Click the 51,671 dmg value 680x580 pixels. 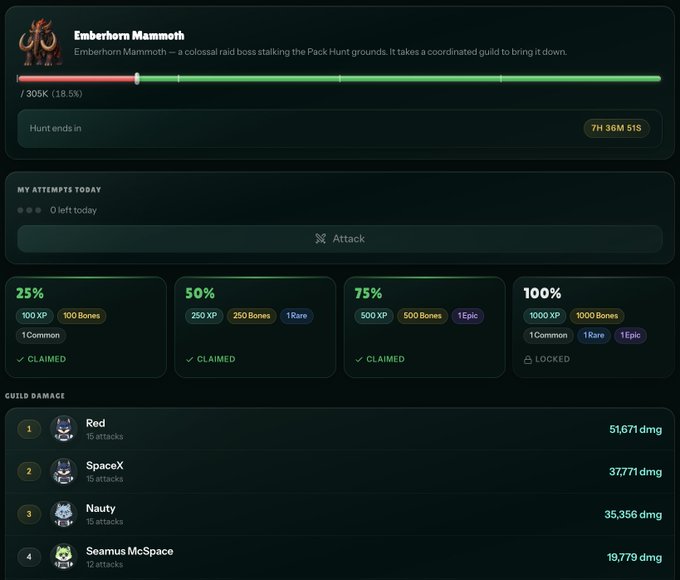635,429
